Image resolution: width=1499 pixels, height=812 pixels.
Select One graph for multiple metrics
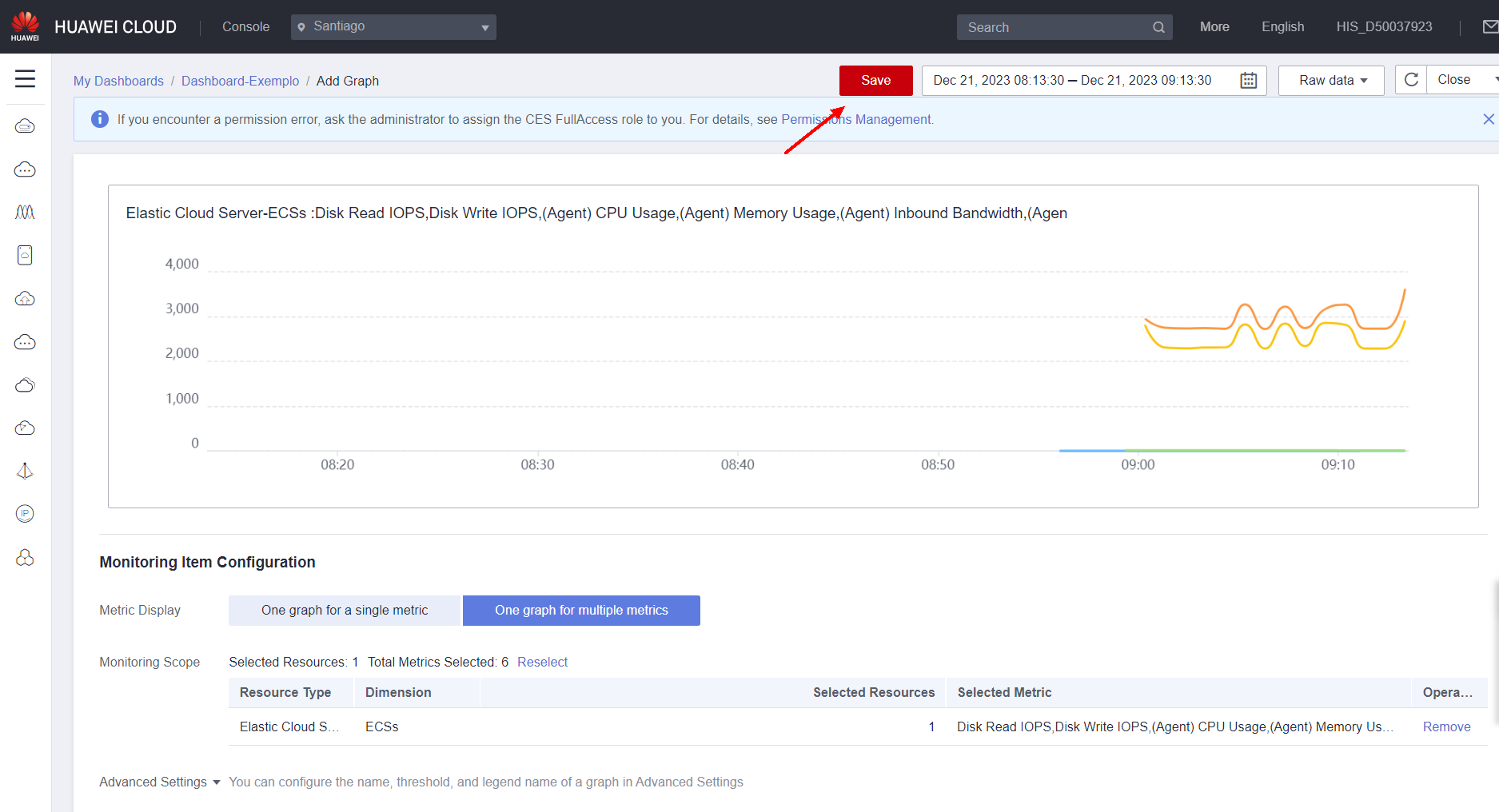581,611
